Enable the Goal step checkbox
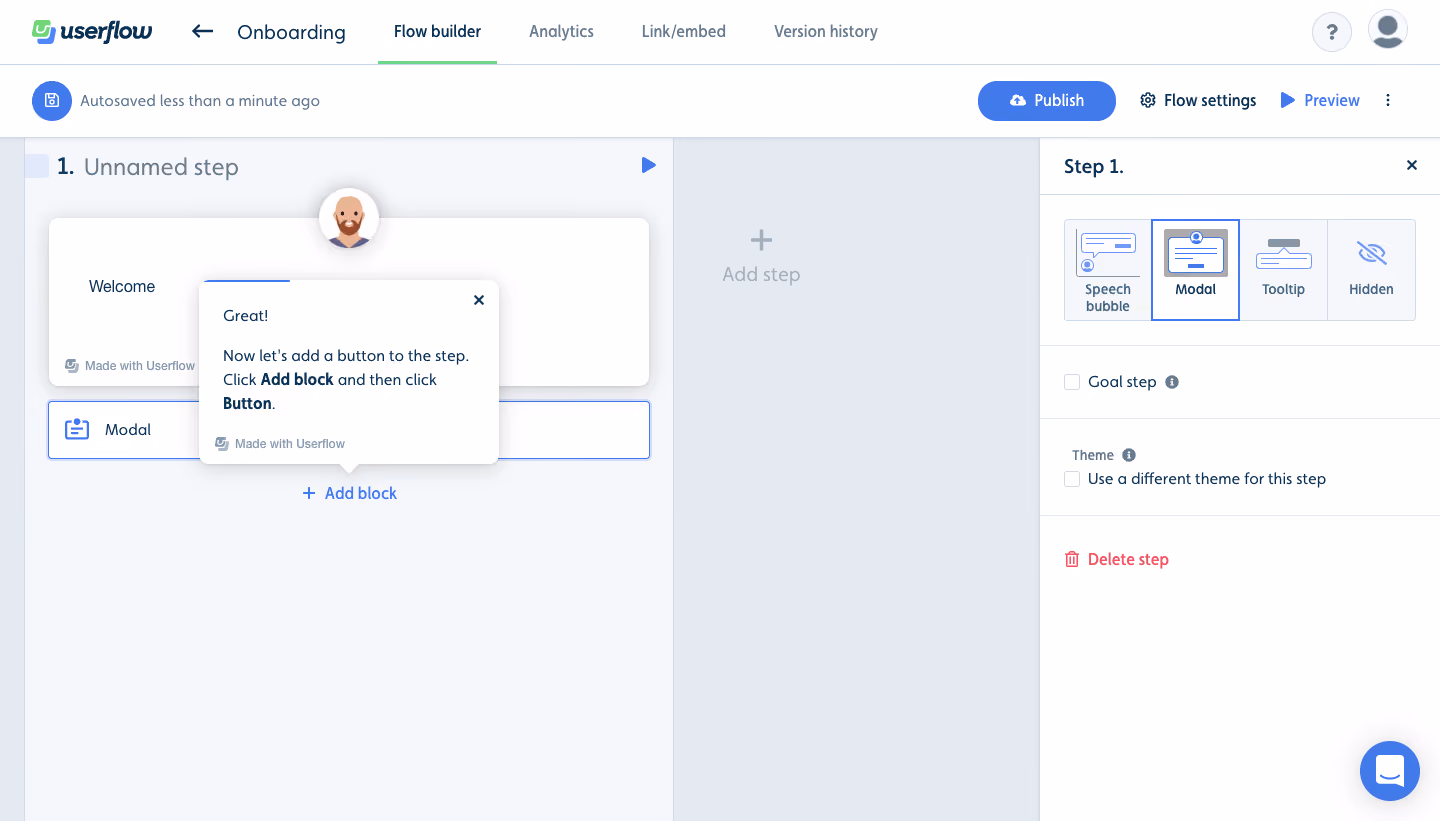1440x821 pixels. click(1072, 382)
